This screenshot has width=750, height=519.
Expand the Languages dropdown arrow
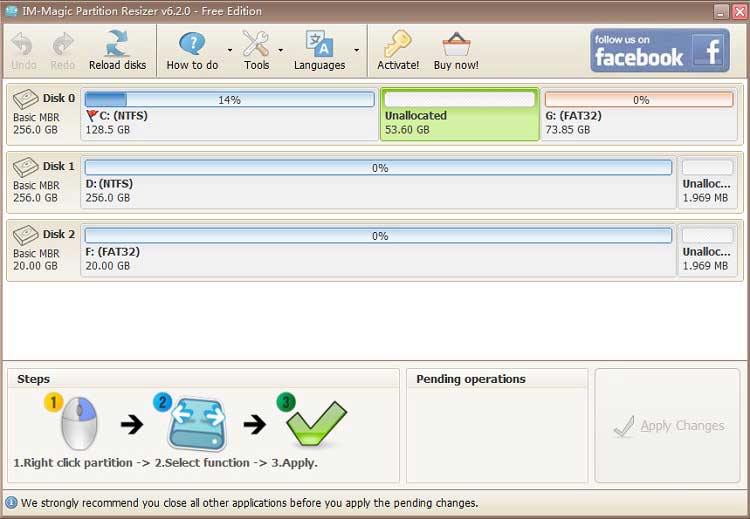pos(356,50)
